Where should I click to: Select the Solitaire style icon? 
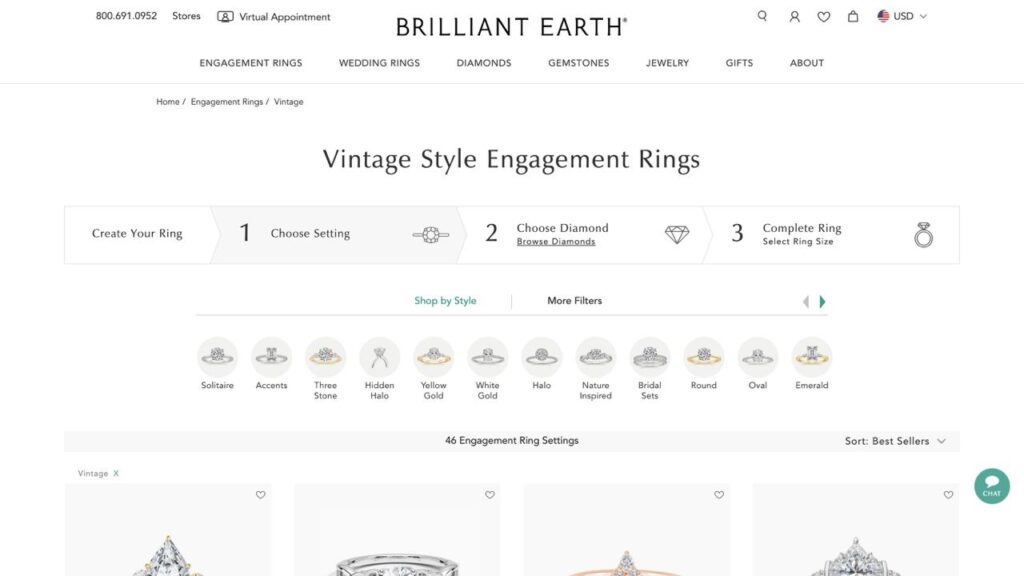click(217, 357)
